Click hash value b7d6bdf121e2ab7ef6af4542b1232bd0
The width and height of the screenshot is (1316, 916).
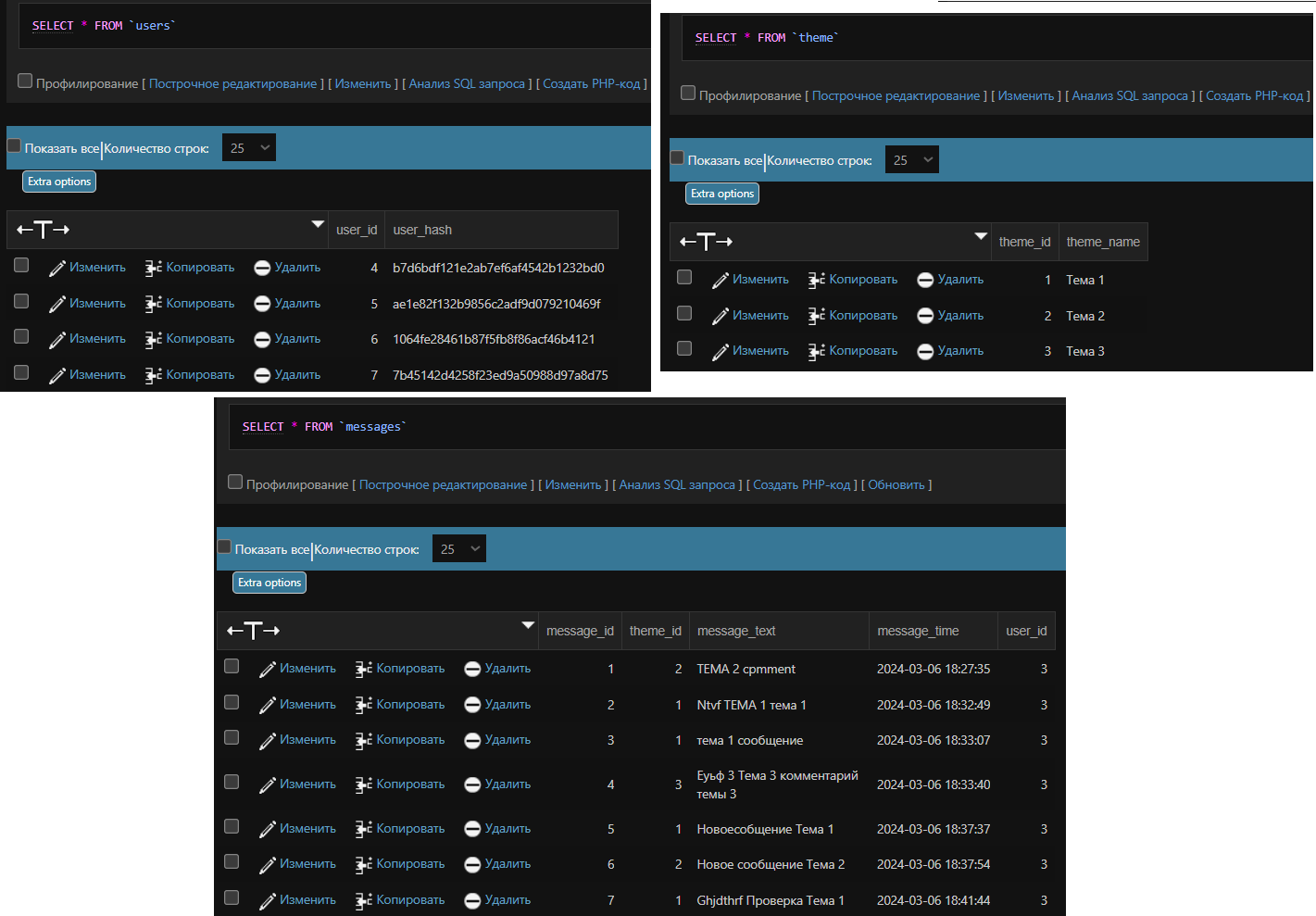pos(498,268)
